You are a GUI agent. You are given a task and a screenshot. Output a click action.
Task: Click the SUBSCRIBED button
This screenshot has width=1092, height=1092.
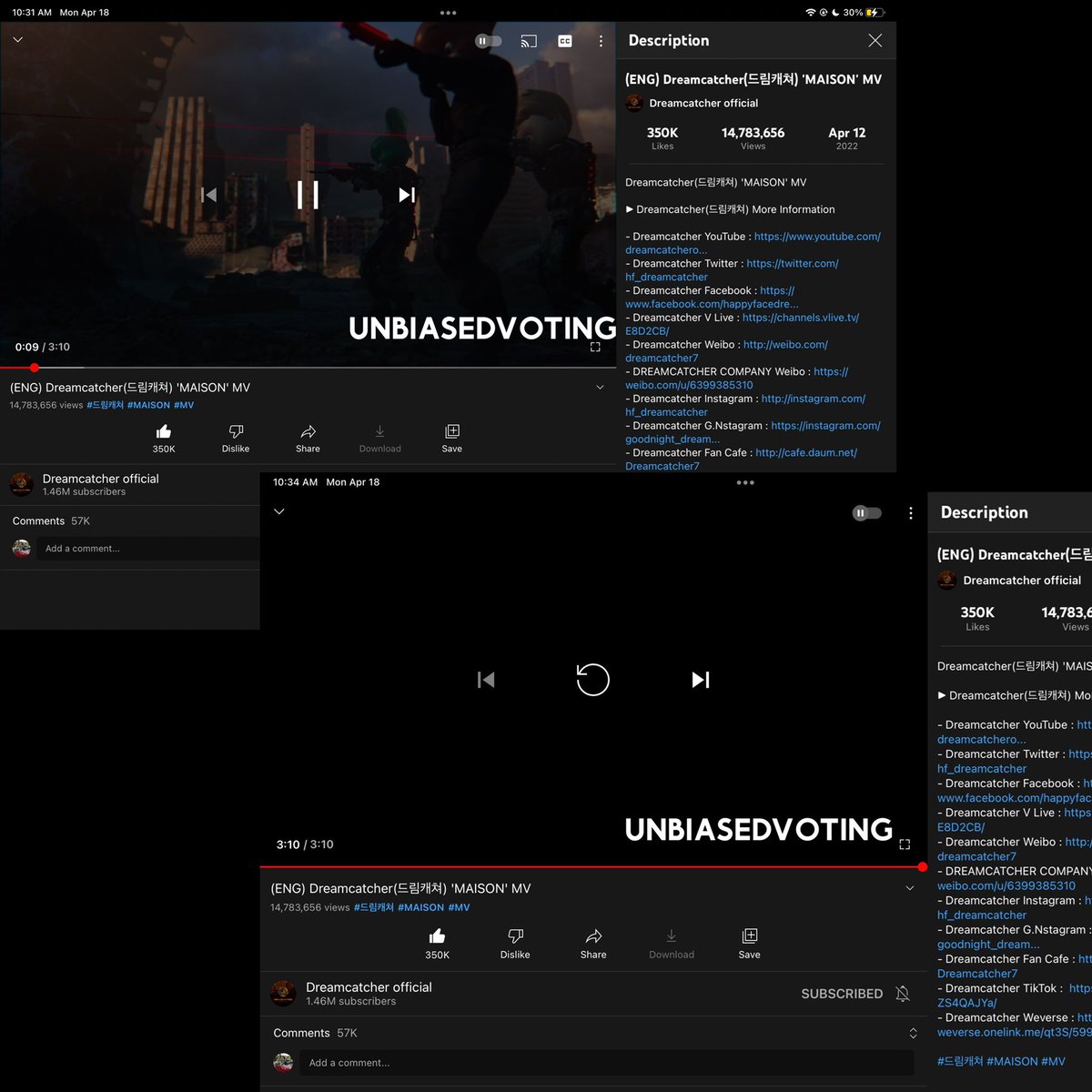(x=842, y=994)
